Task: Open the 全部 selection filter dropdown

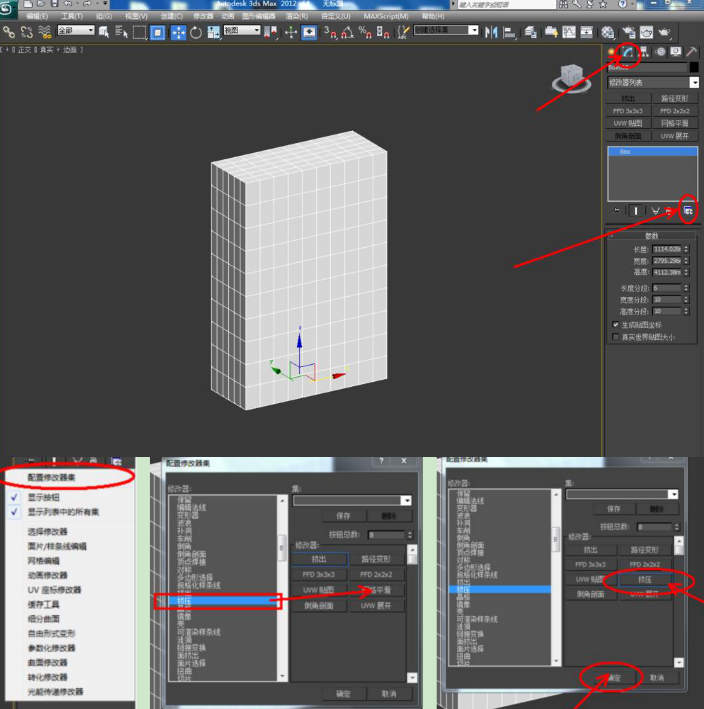Action: coord(76,30)
